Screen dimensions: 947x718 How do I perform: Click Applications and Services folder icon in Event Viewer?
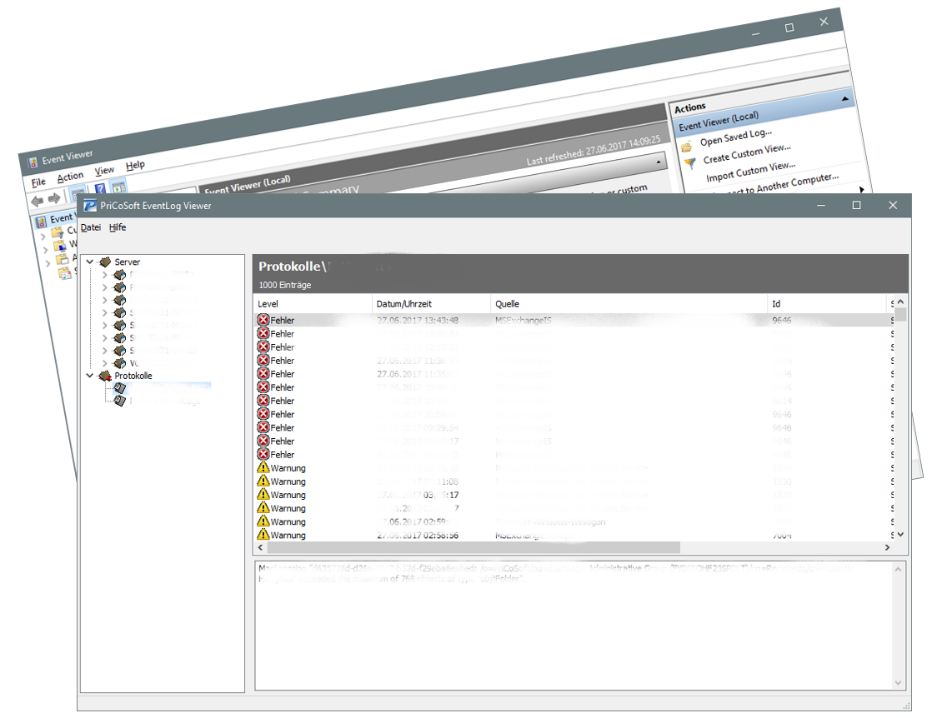62,260
